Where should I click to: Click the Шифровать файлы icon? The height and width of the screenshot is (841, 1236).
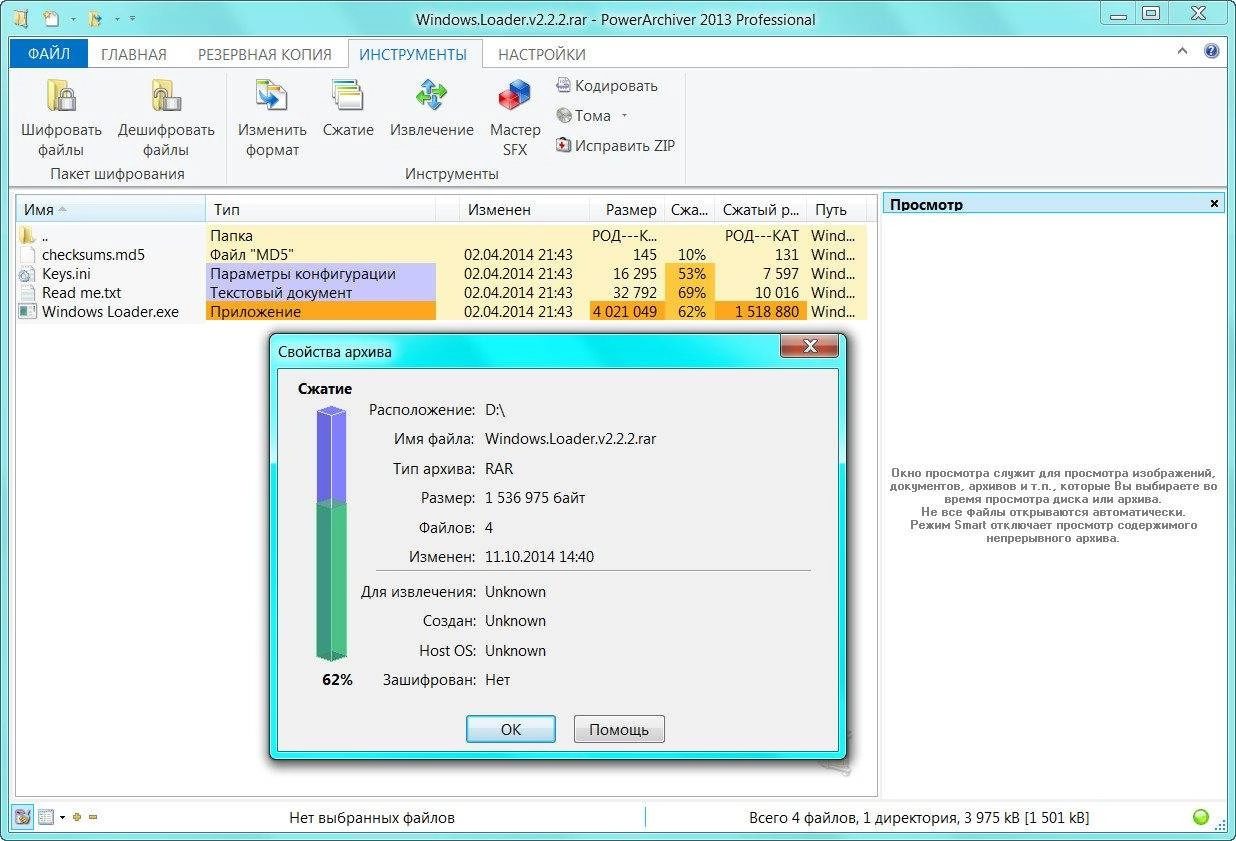[61, 96]
